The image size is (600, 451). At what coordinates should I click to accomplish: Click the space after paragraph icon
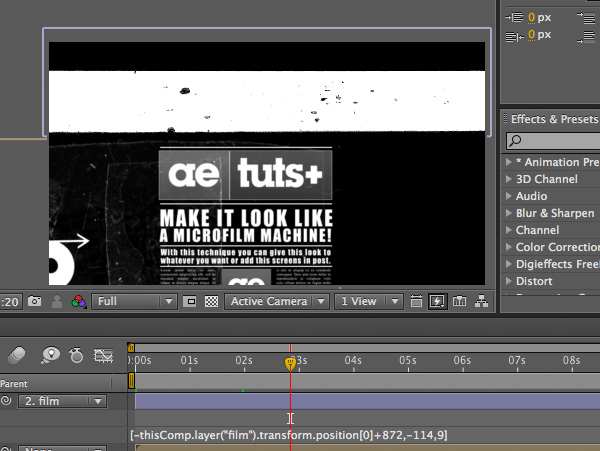pyautogui.click(x=585, y=37)
